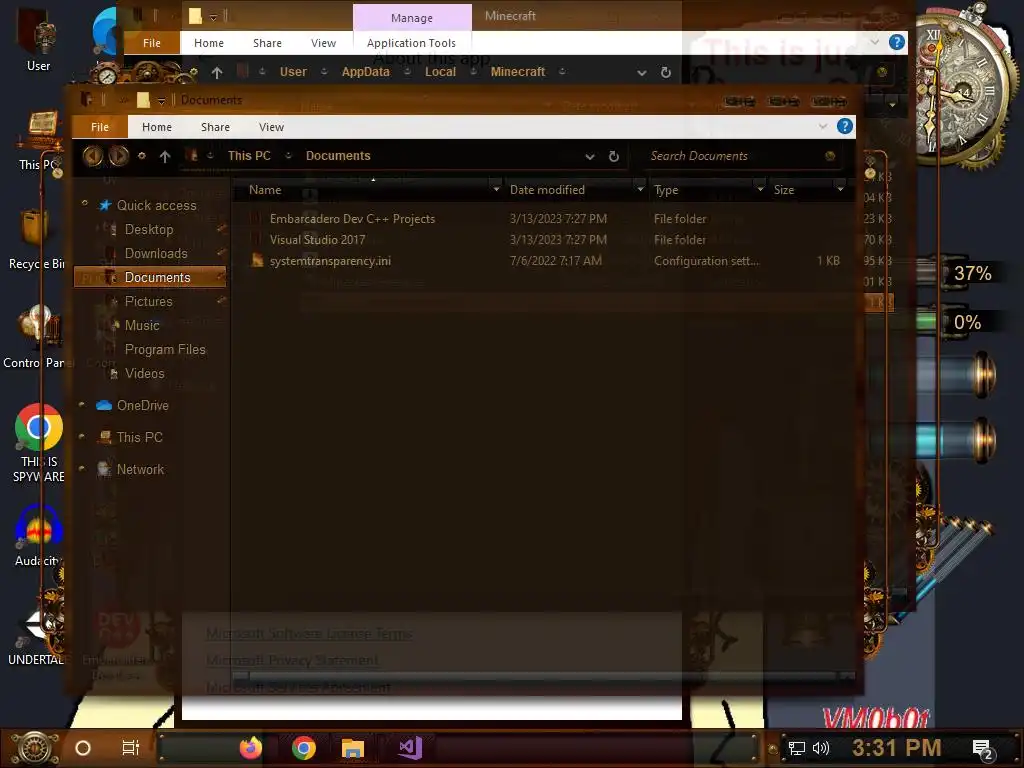This screenshot has width=1024, height=768.
Task: Select Pictures in the navigation pane
Action: (149, 301)
